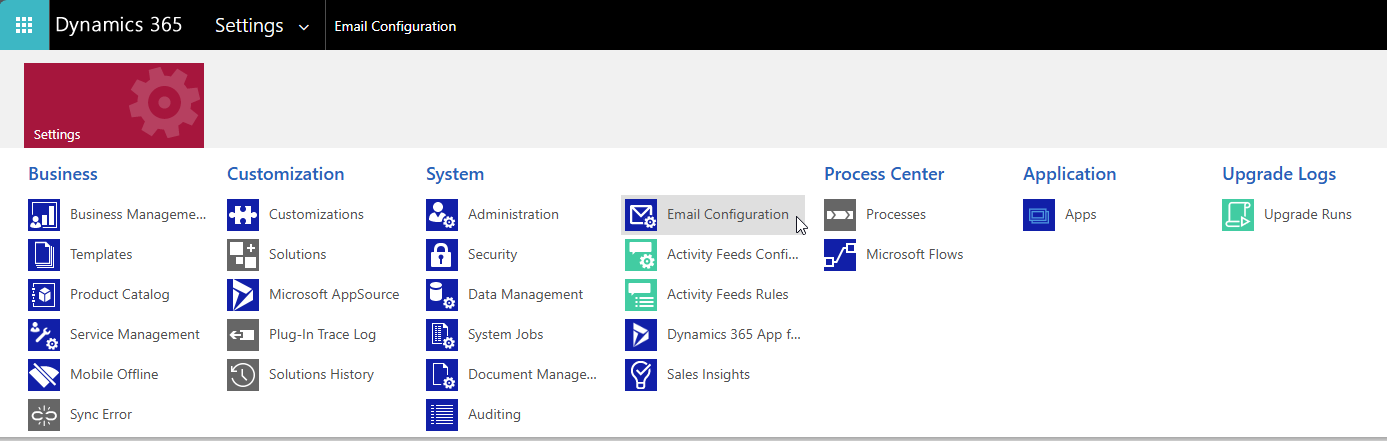Go to Activity Feeds Rules
This screenshot has height=441, width=1387.
click(x=727, y=294)
